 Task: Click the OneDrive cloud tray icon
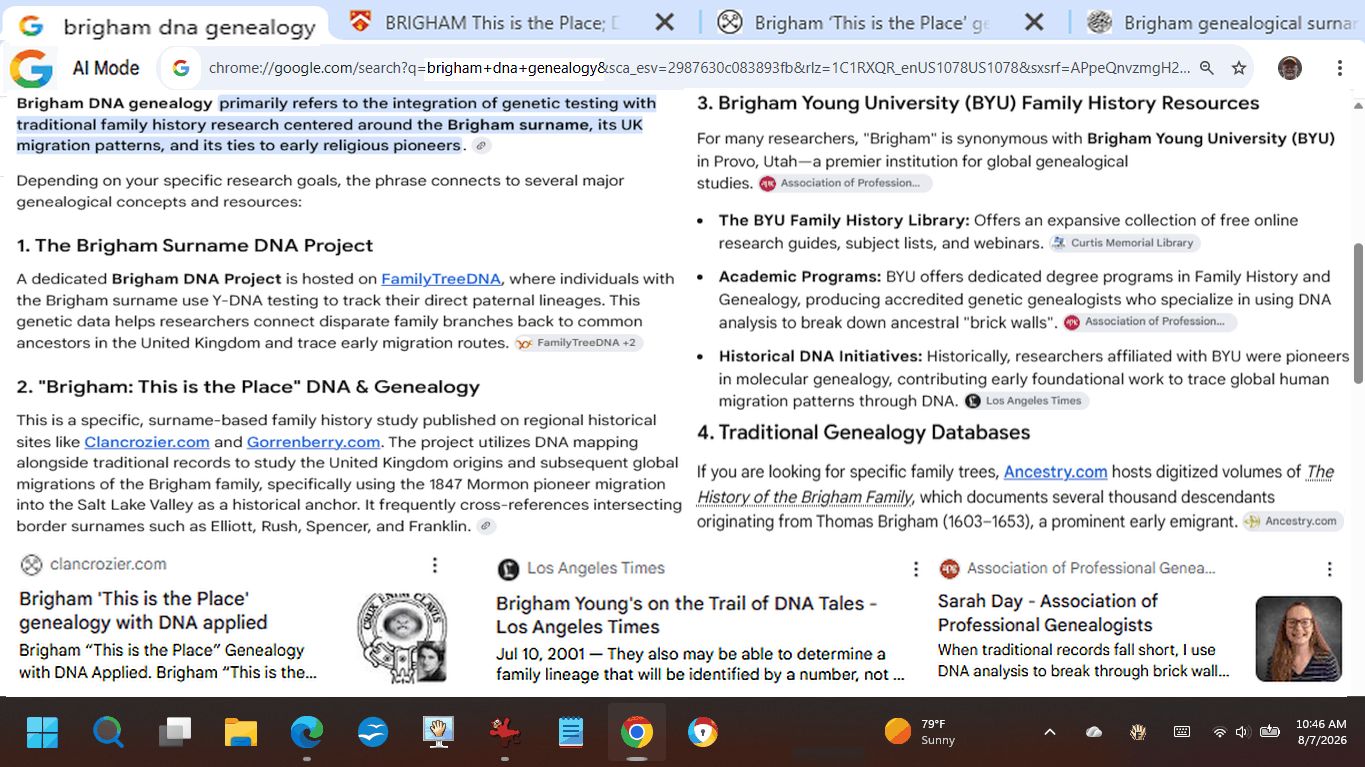click(x=1094, y=732)
